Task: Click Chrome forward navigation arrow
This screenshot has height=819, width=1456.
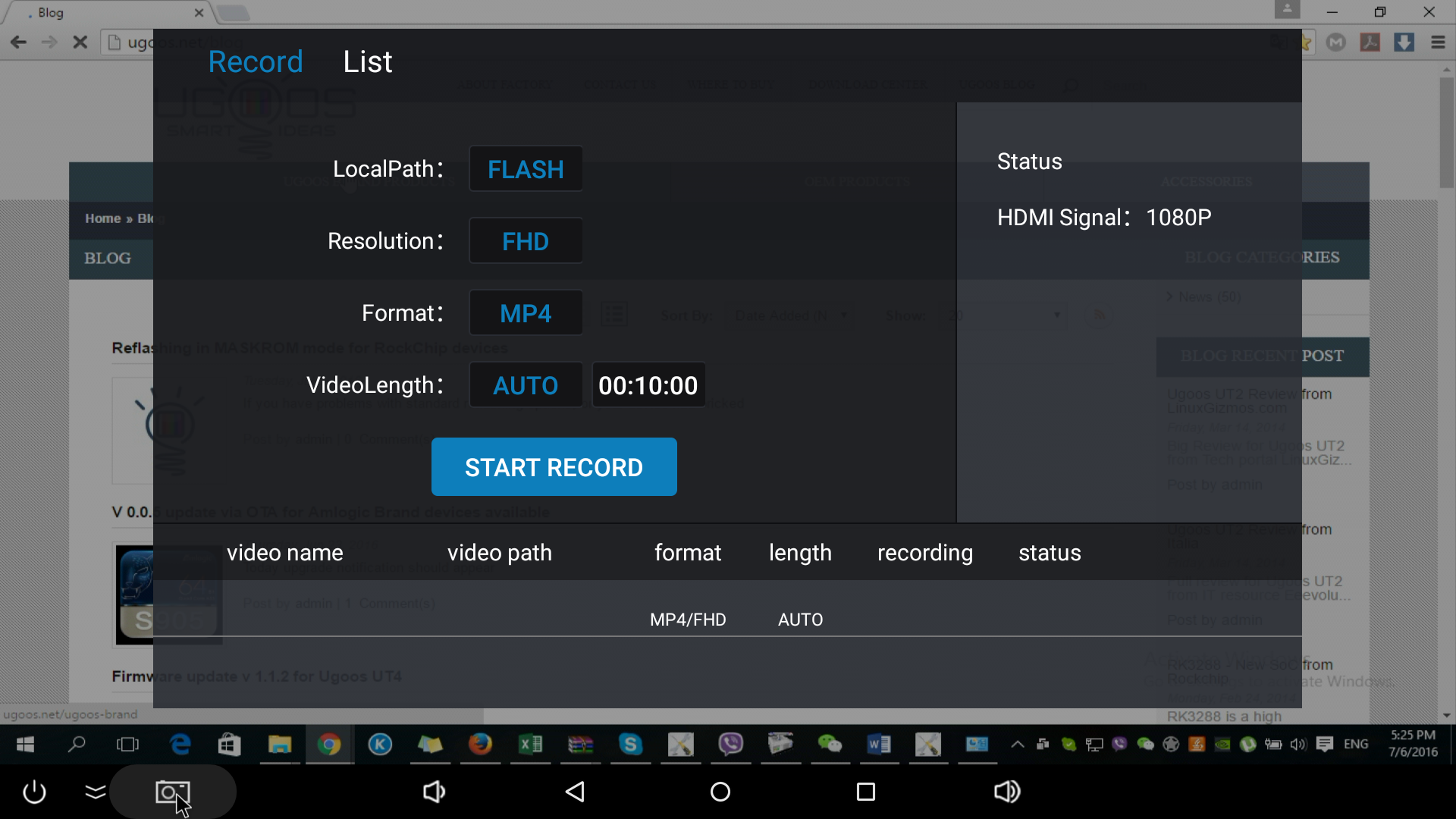Action: [x=49, y=42]
